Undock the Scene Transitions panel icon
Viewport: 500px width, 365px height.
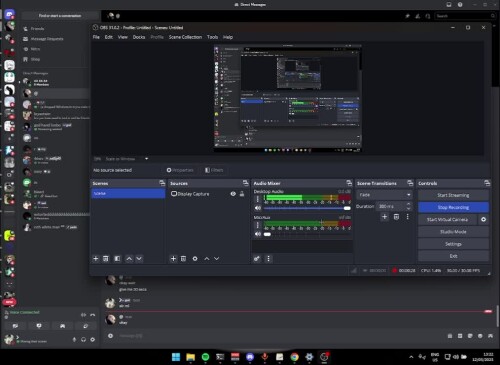(x=410, y=183)
